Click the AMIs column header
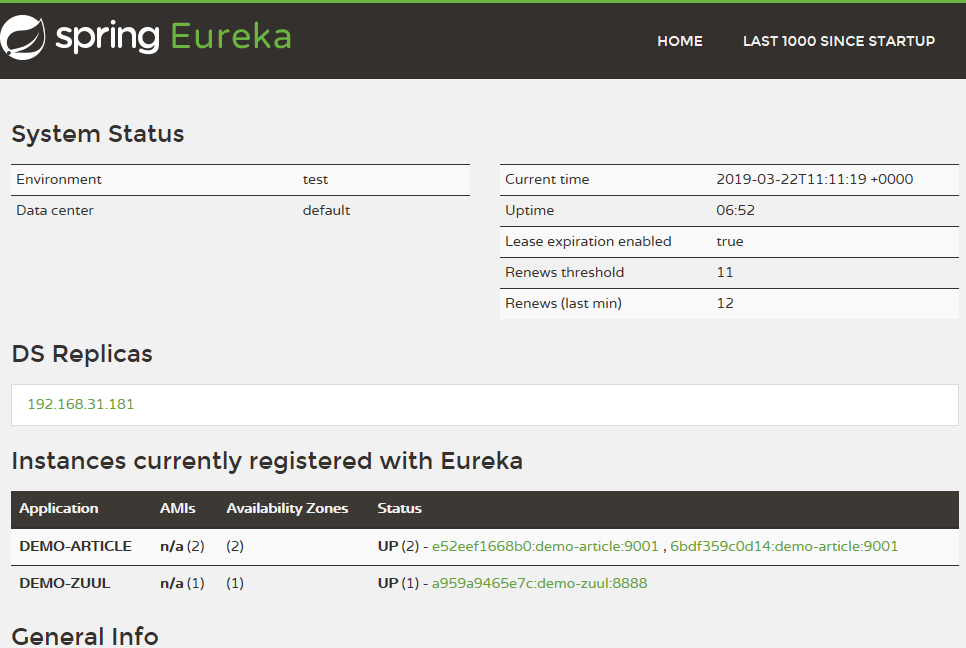The width and height of the screenshot is (966, 648). pyautogui.click(x=177, y=509)
